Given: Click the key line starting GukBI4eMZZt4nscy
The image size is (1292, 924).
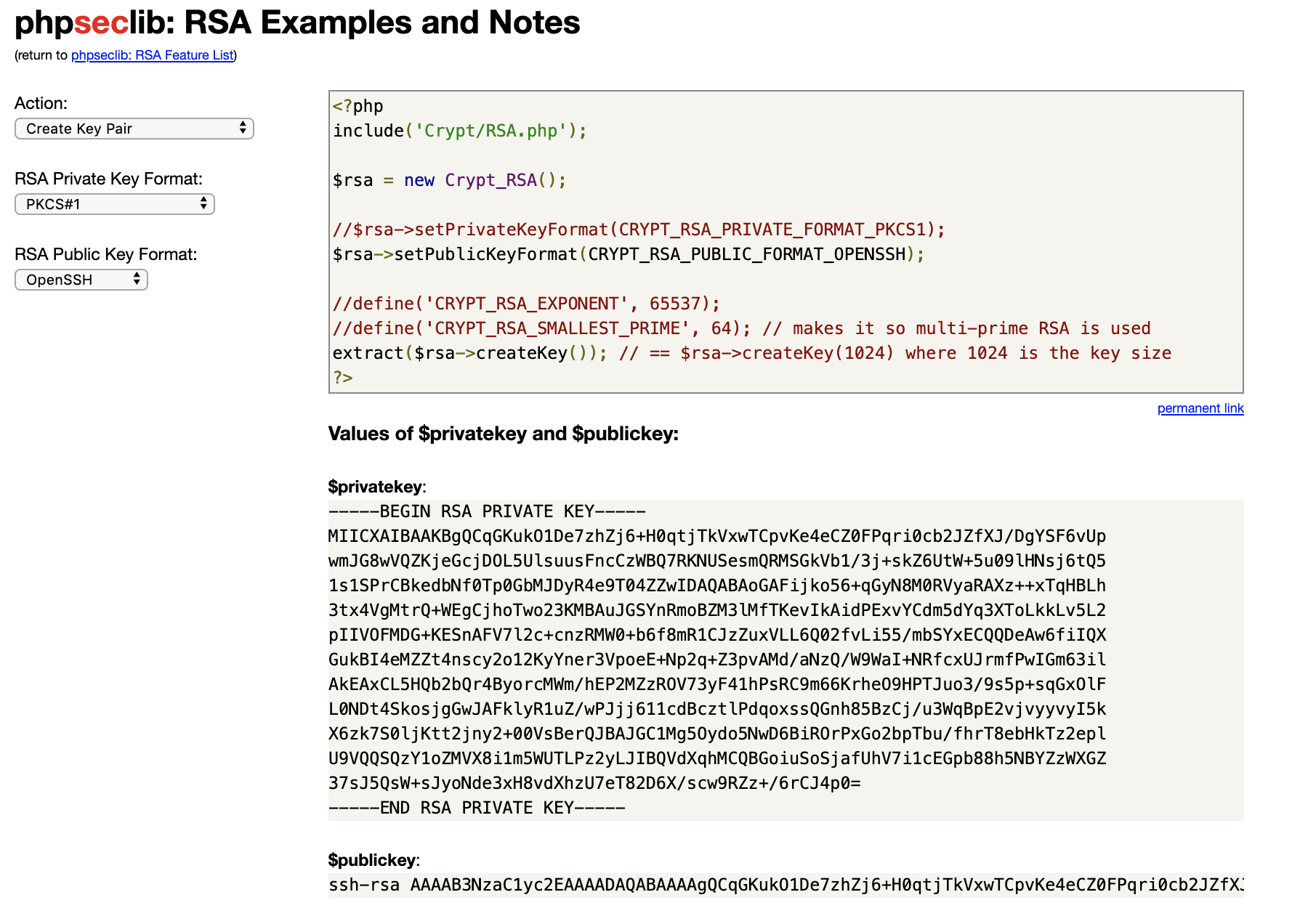Looking at the screenshot, I should point(717,660).
